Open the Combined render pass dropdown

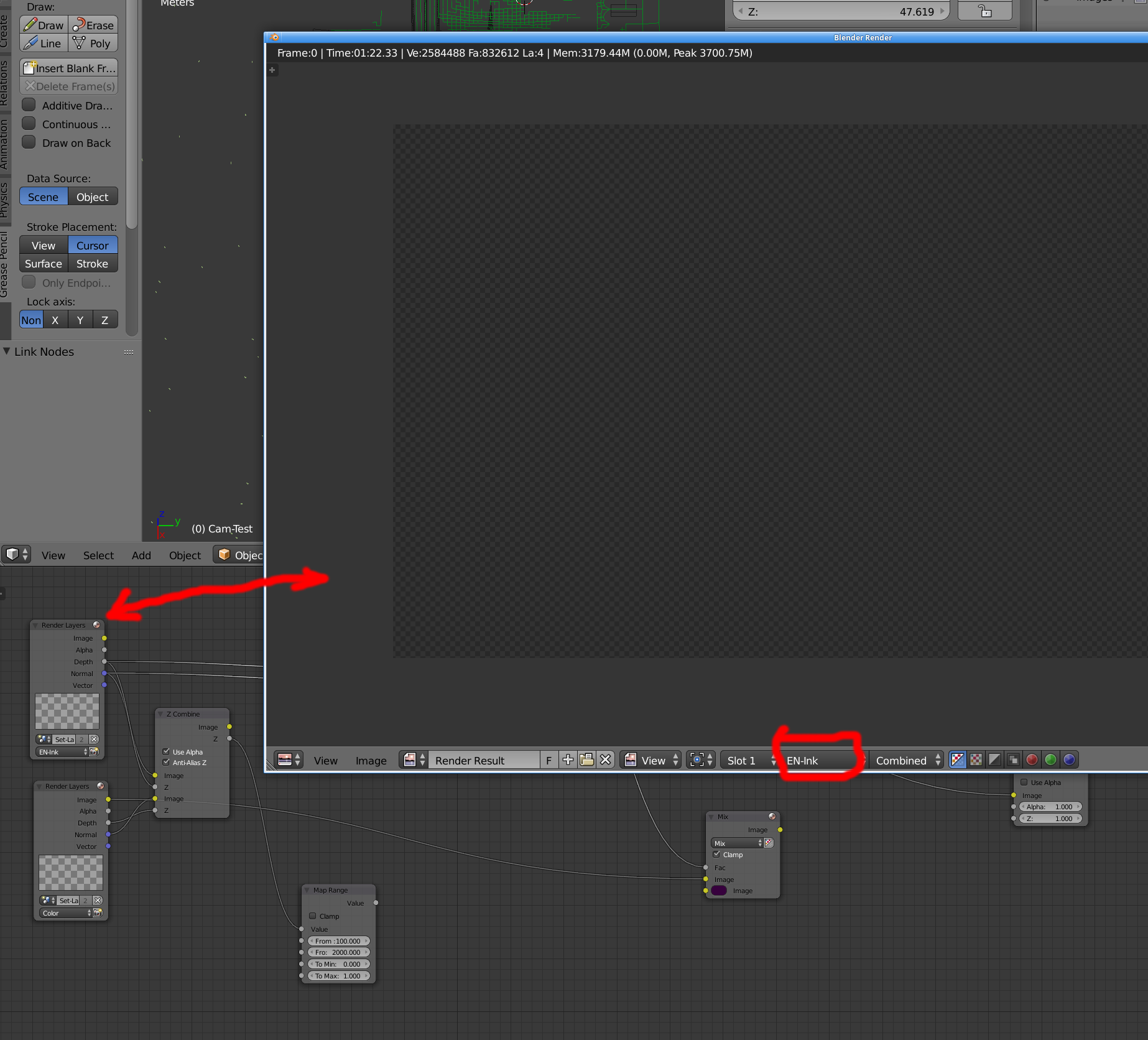click(907, 760)
